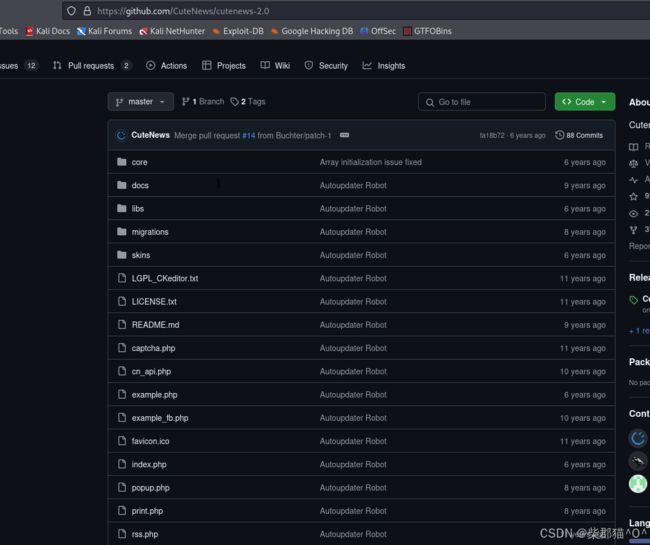Open the Pull requests tab
The width and height of the screenshot is (650, 545).
tap(91, 65)
